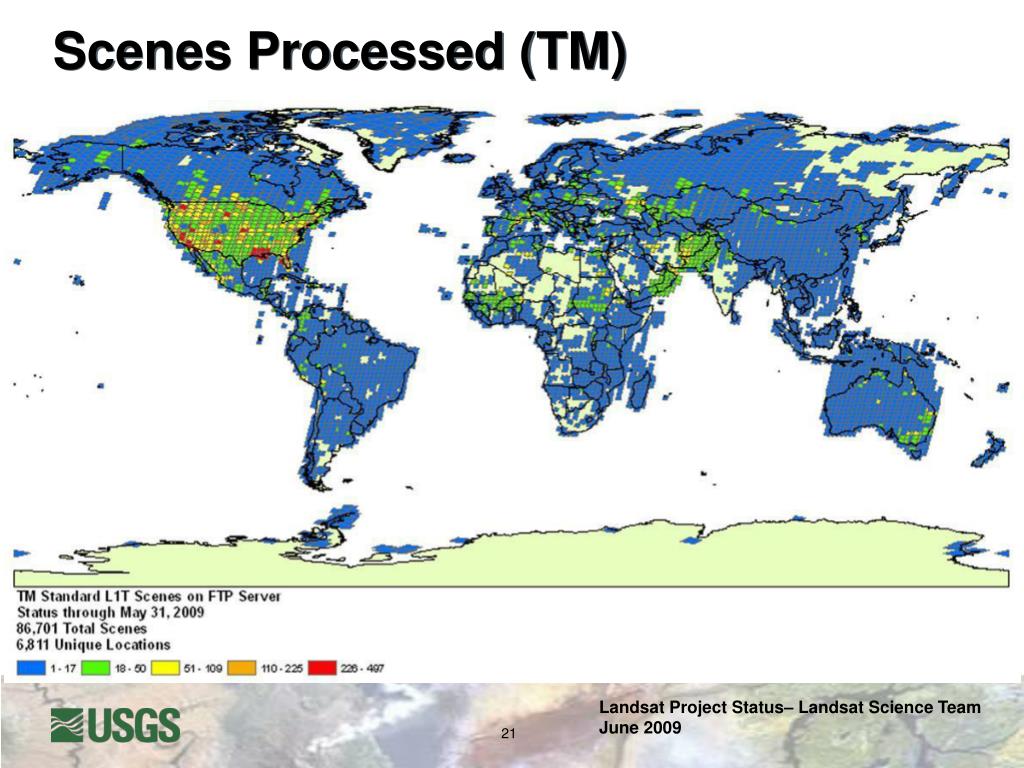The width and height of the screenshot is (1024, 768).
Task: Click text 86,701 Total Scenes
Action: (x=82, y=628)
